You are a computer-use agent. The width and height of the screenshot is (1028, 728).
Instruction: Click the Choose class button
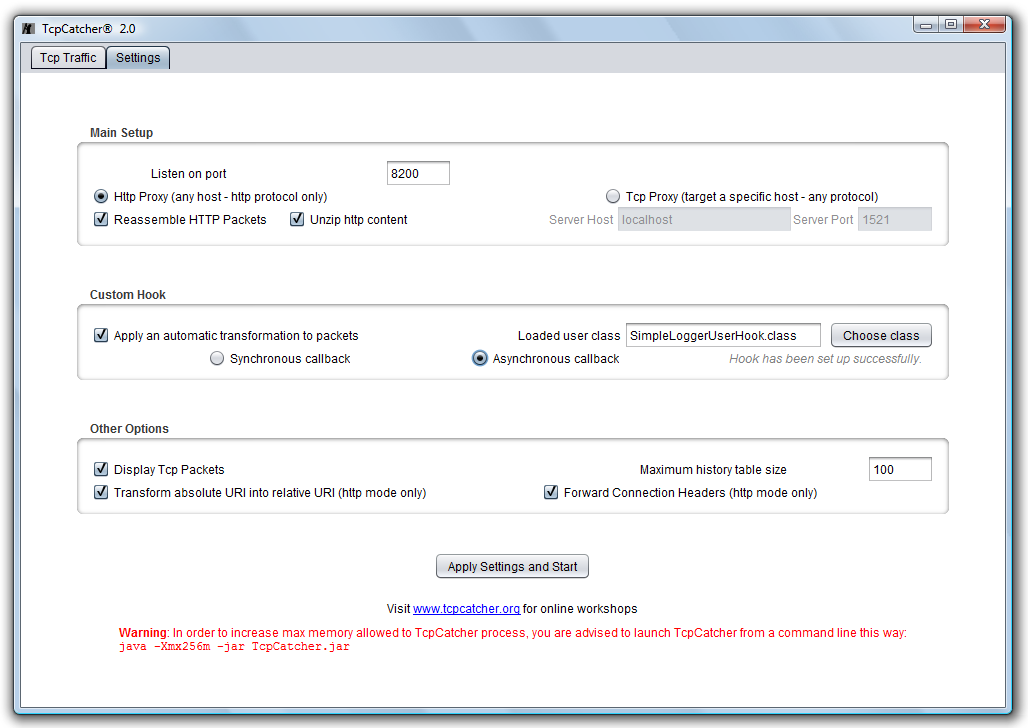881,335
